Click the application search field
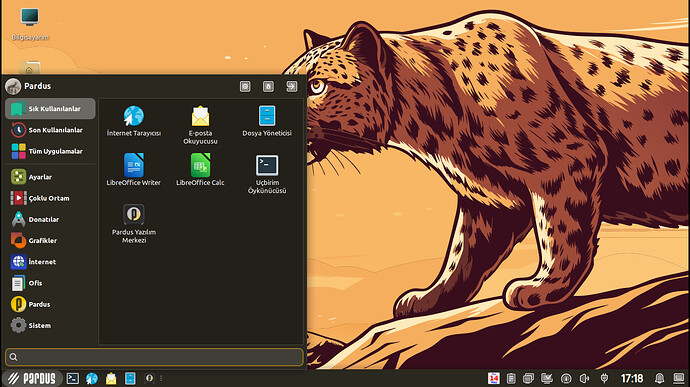The height and width of the screenshot is (387, 690). pyautogui.click(x=154, y=357)
